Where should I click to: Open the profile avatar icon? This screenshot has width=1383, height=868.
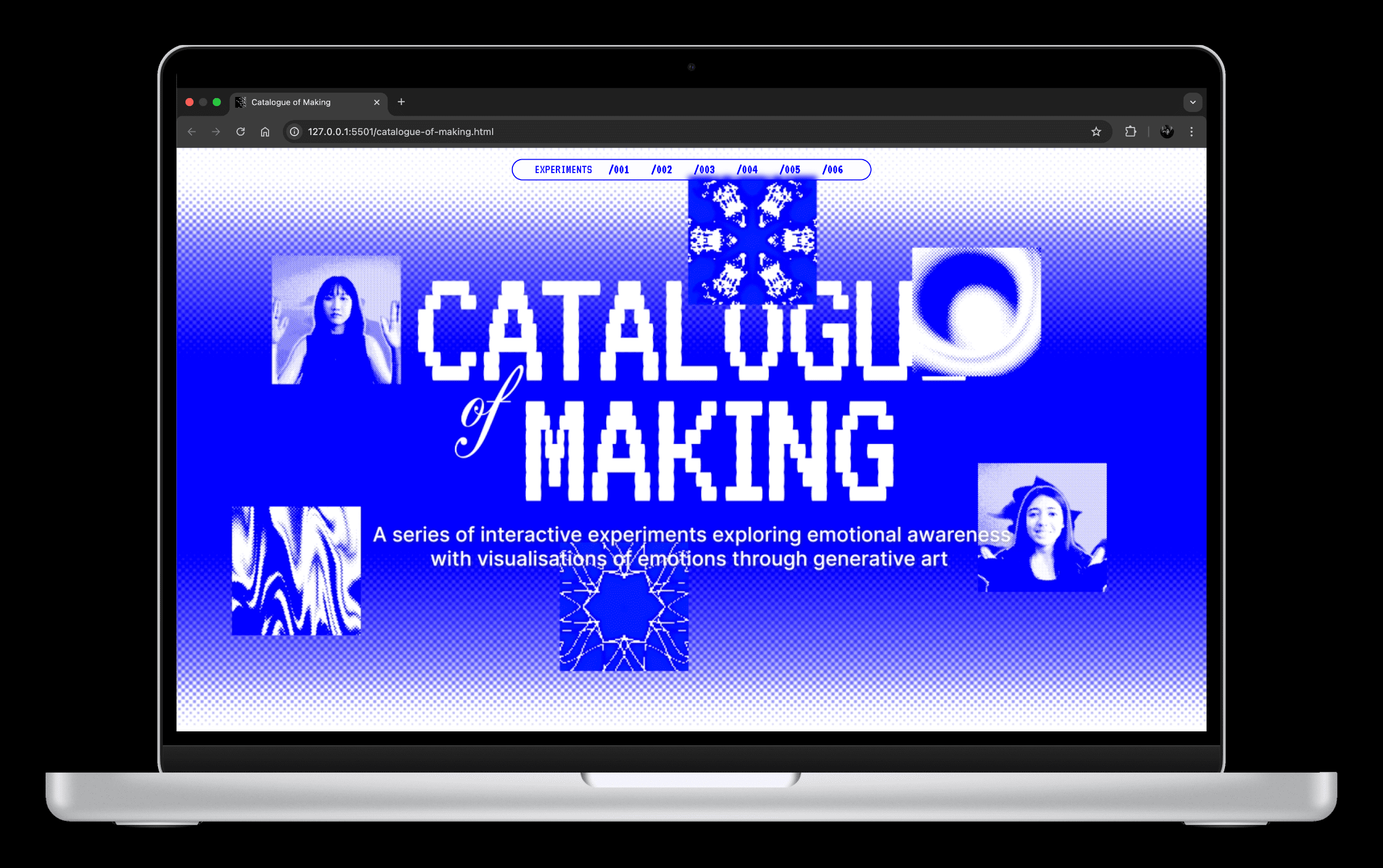1166,132
